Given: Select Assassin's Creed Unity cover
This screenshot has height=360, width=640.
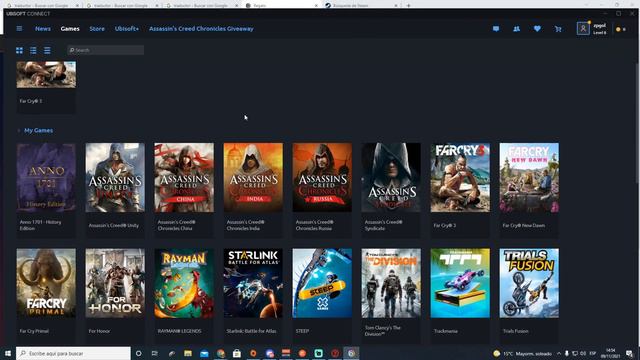Looking at the screenshot, I should 115,177.
